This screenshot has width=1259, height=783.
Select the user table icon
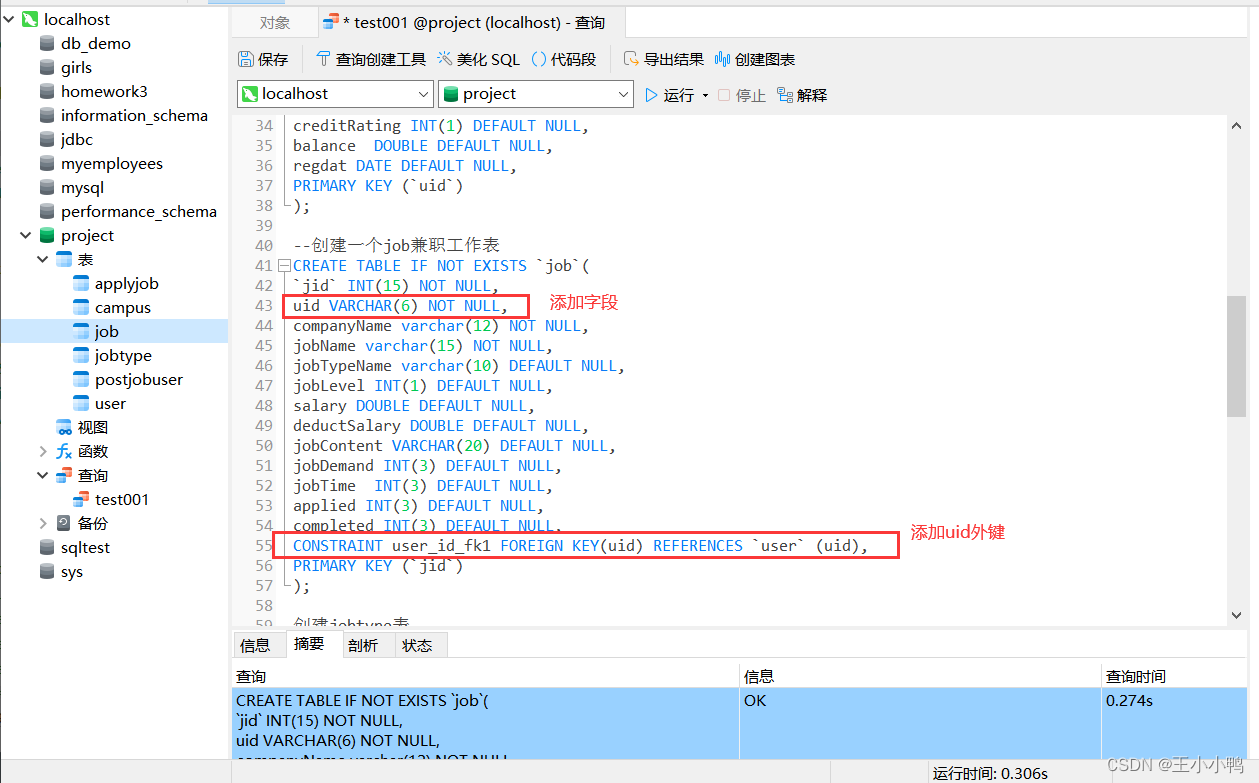tap(81, 403)
